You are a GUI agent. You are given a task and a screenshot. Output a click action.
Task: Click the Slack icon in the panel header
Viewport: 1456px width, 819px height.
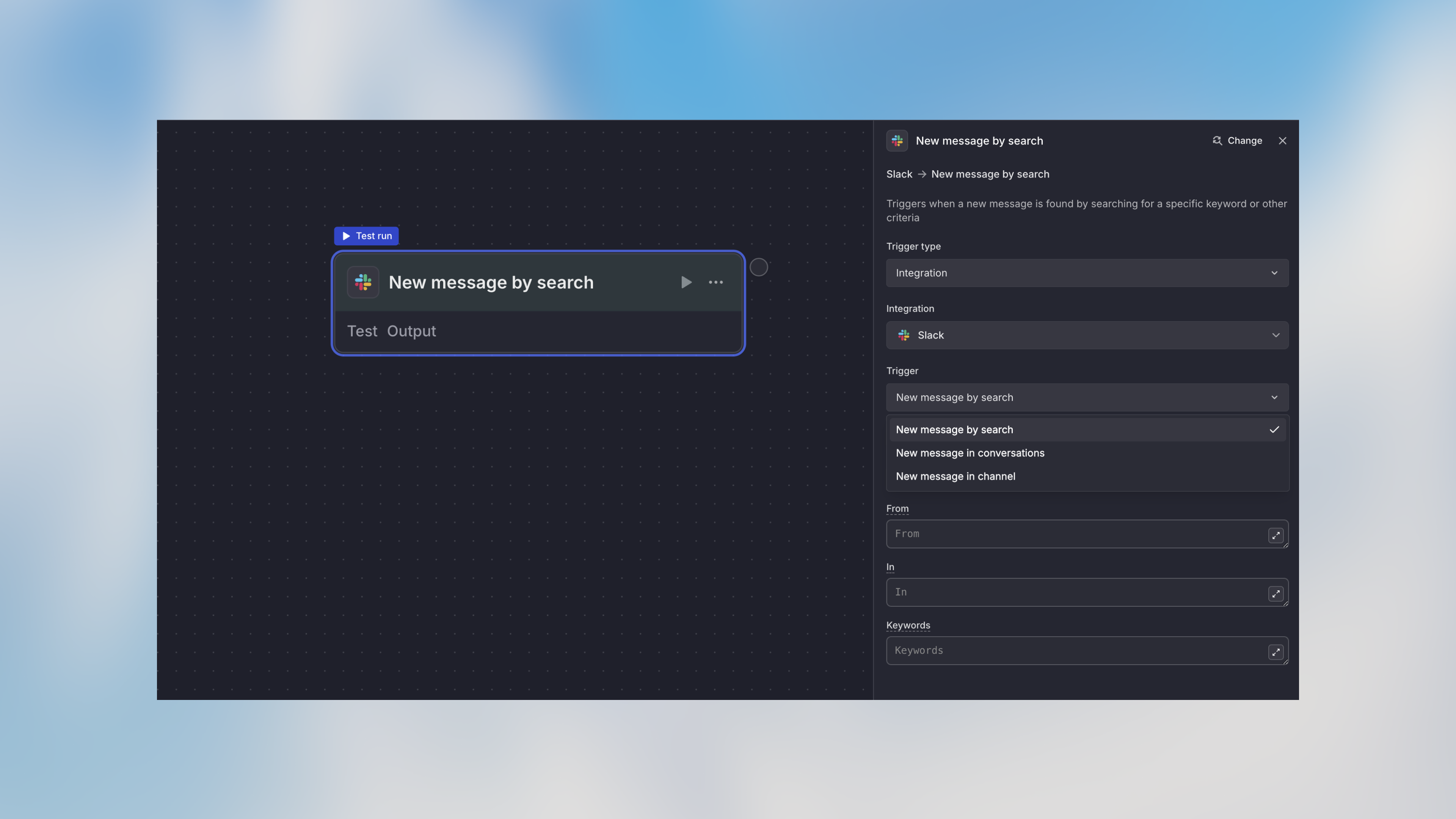click(897, 141)
